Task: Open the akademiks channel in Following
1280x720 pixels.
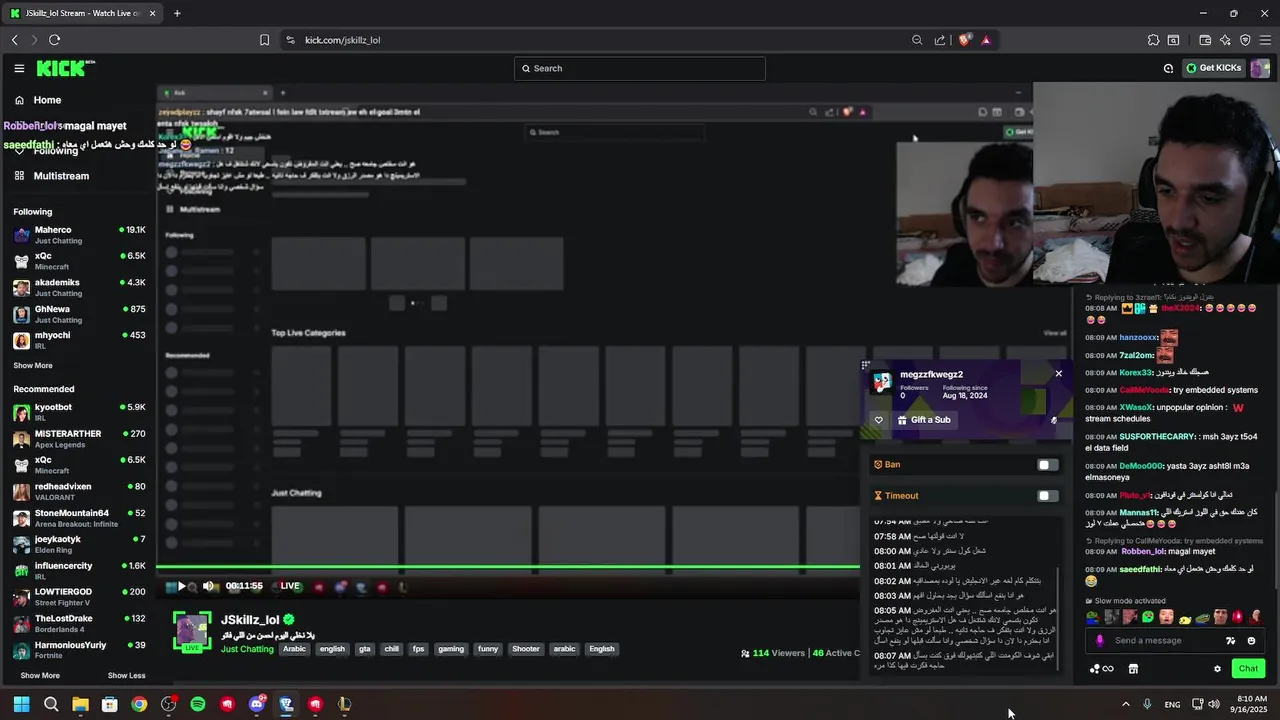Action: [78, 288]
